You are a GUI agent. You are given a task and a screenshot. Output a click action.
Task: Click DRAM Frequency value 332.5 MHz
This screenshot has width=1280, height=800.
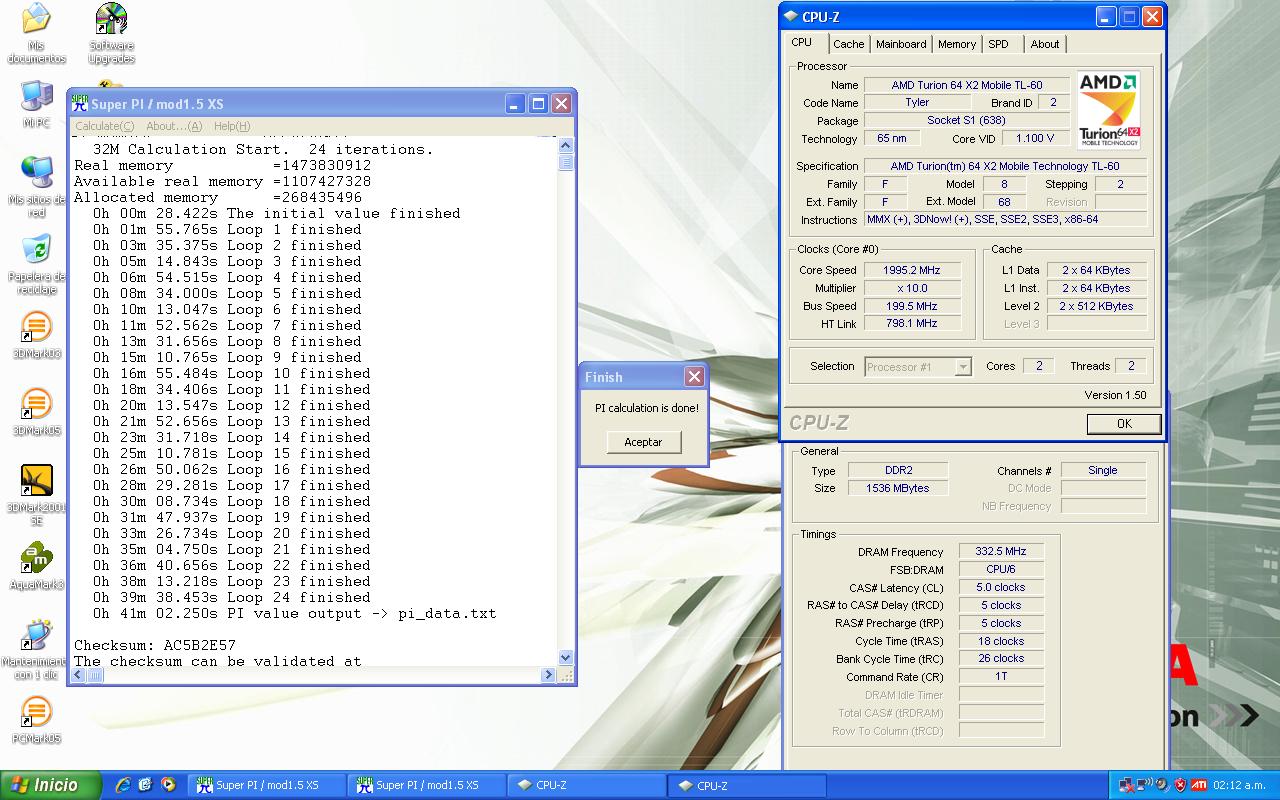click(x=1001, y=551)
